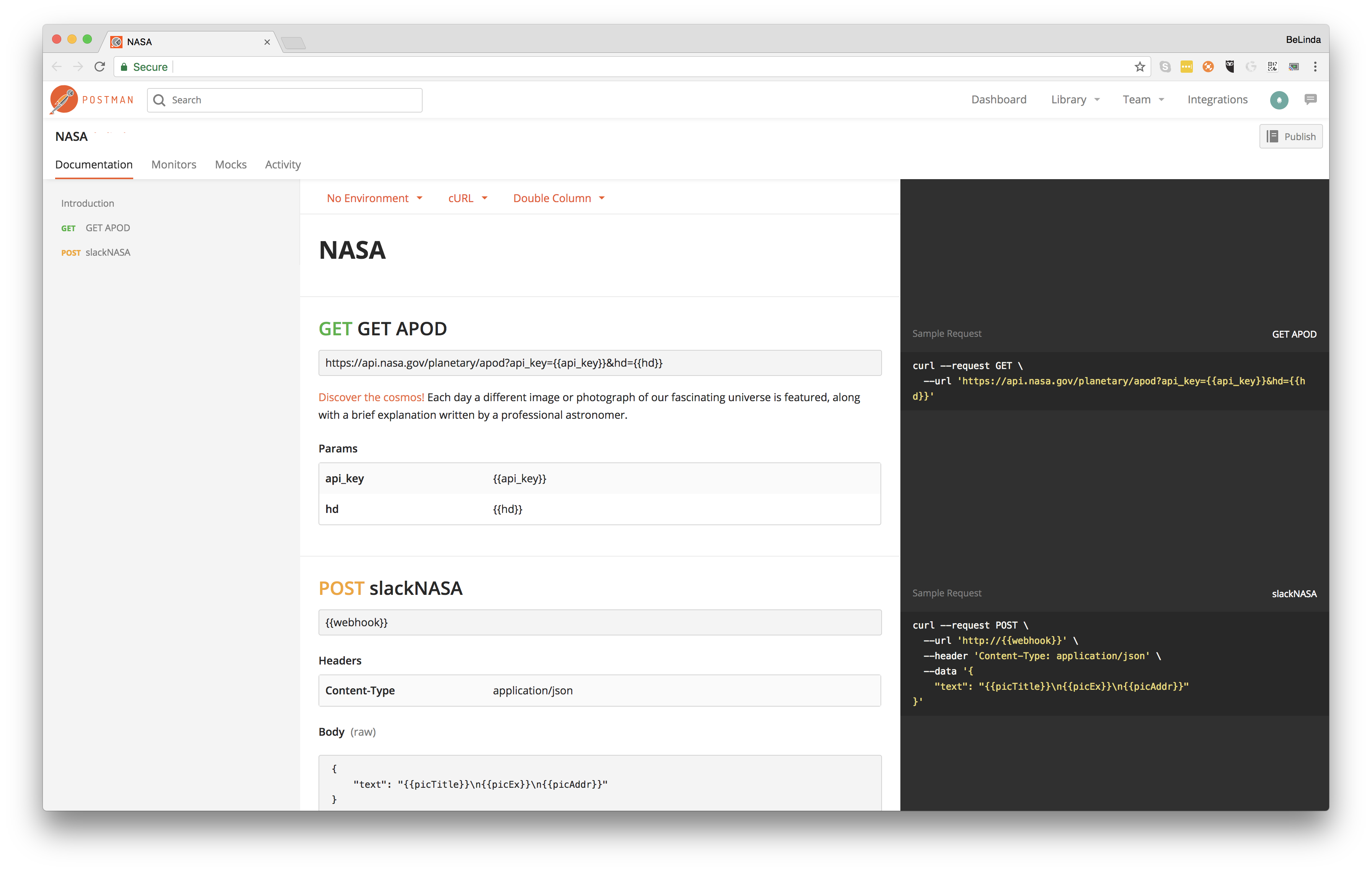1372x872 pixels.
Task: Click the NASA tab favicon
Action: pos(116,42)
